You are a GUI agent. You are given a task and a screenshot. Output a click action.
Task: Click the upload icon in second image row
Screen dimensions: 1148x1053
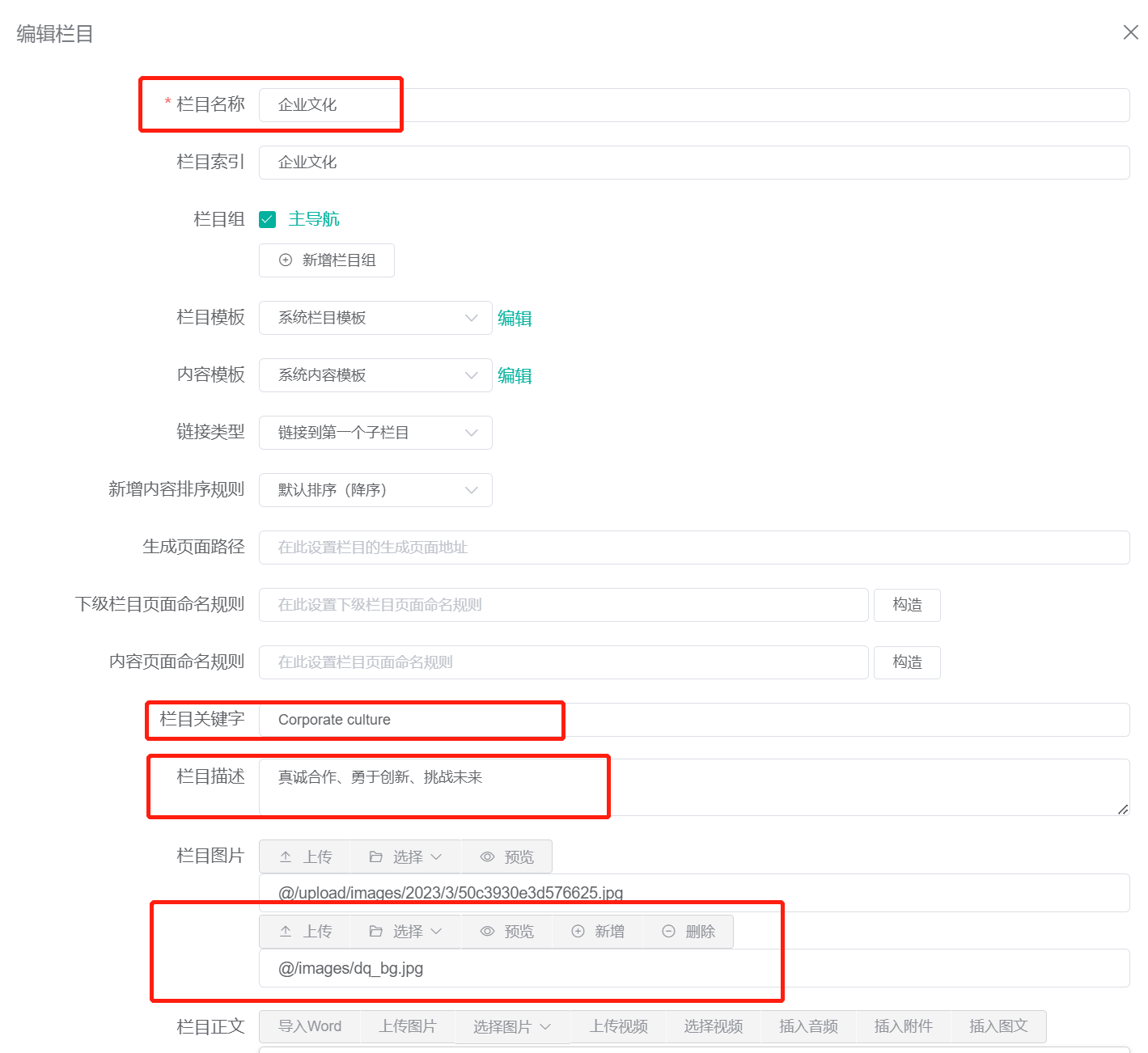tap(285, 931)
